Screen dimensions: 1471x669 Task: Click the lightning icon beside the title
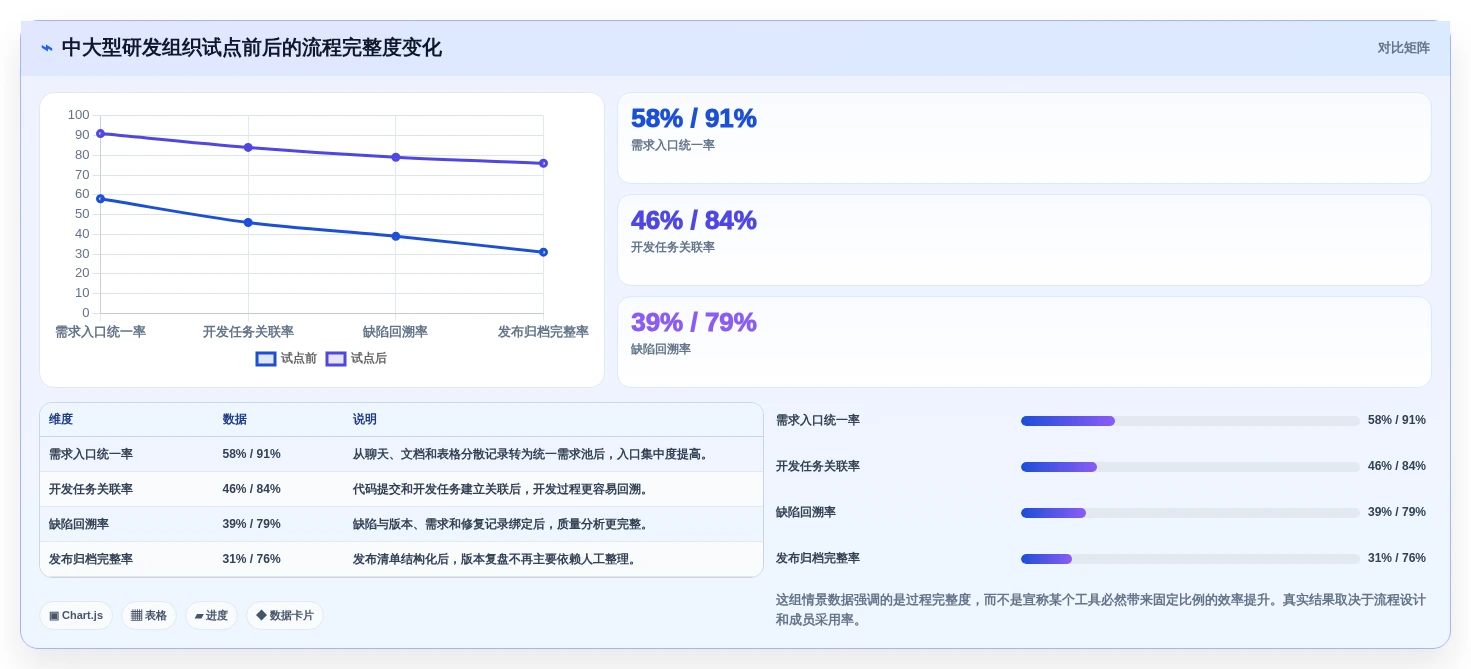point(47,48)
